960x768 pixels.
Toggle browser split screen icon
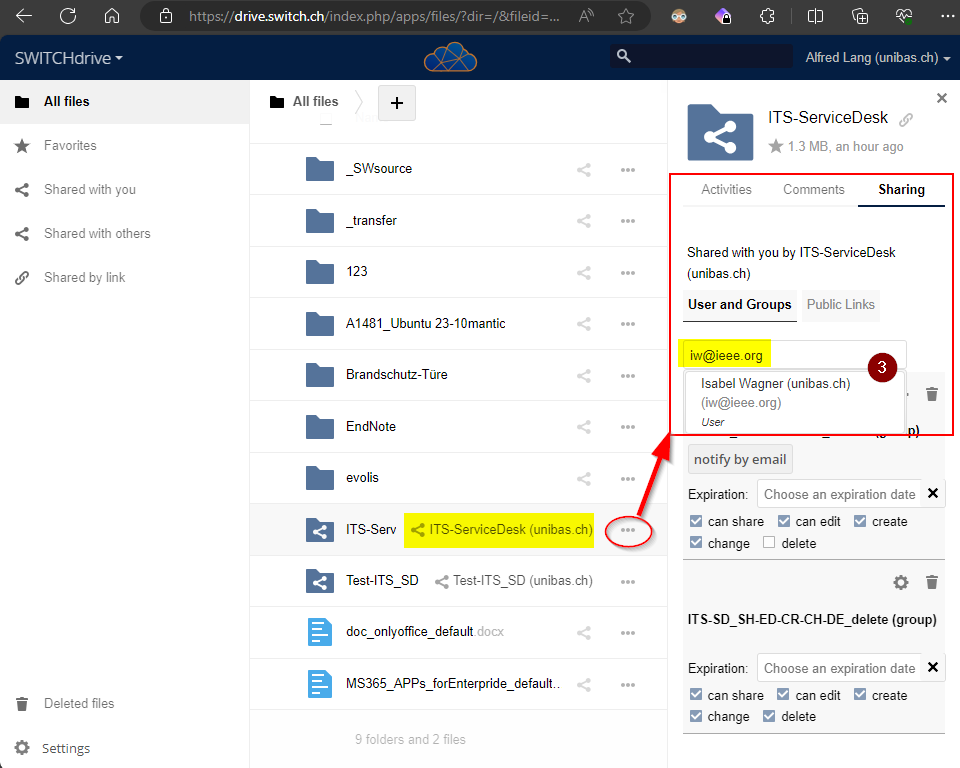click(815, 16)
